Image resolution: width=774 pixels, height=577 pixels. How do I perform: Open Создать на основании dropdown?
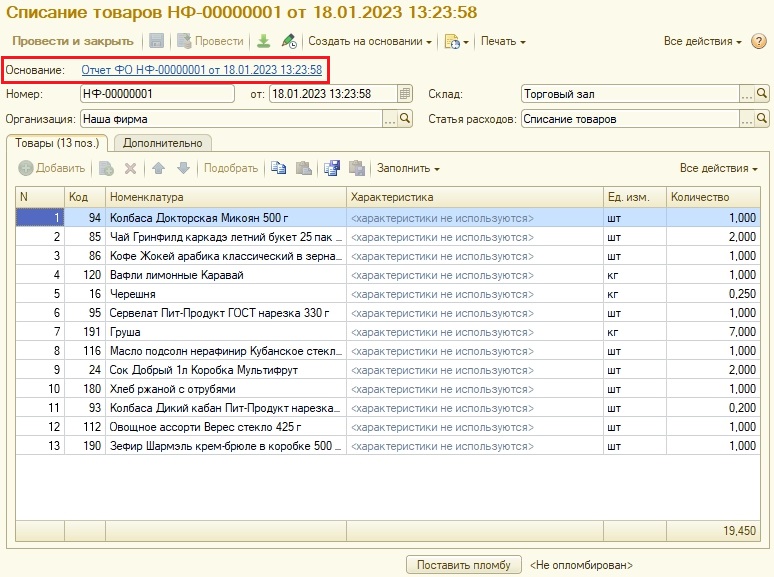coord(370,41)
